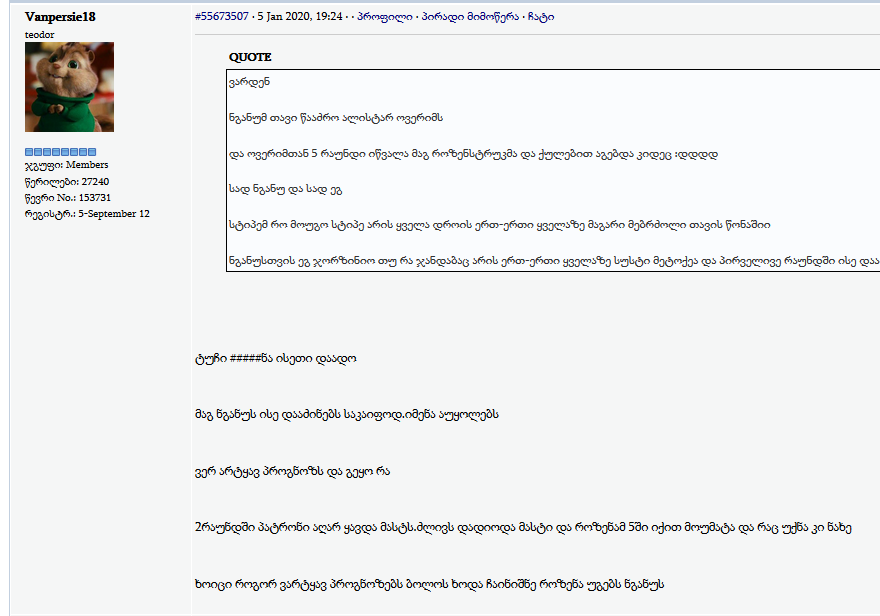Click the second rating square icon

pos(38,152)
